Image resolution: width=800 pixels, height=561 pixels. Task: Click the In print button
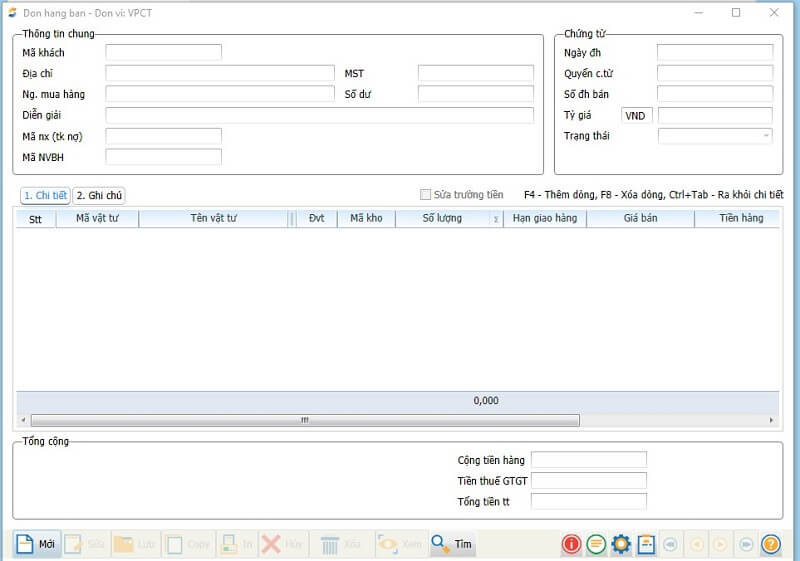[x=237, y=544]
